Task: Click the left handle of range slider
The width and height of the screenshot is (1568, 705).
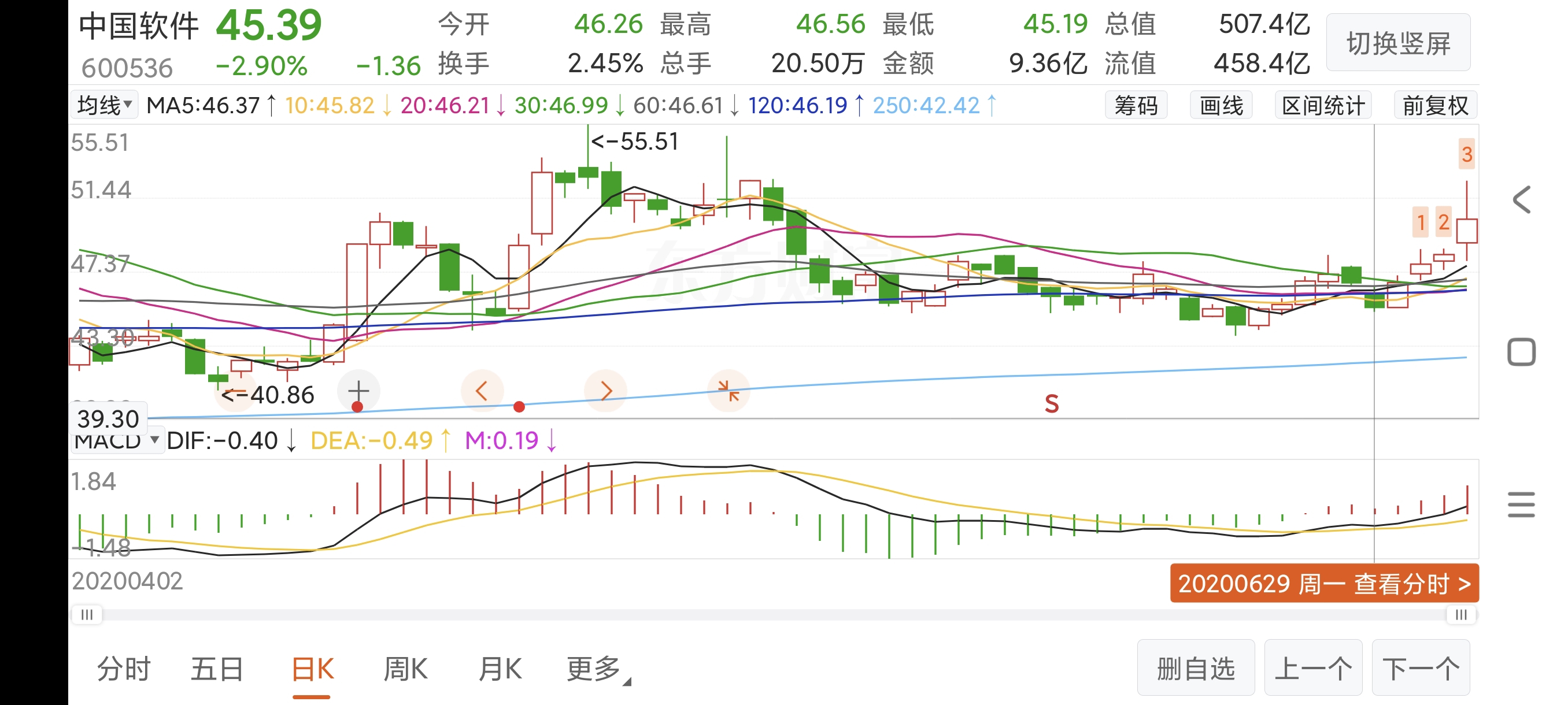Action: [87, 614]
